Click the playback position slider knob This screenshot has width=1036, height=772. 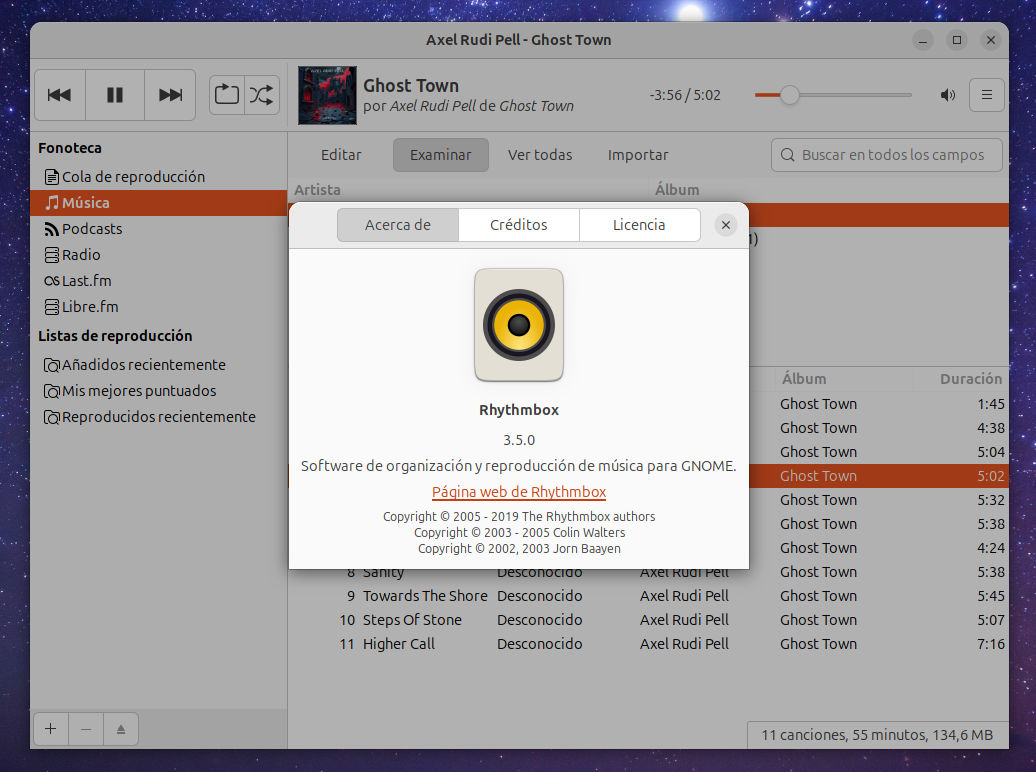pos(790,95)
